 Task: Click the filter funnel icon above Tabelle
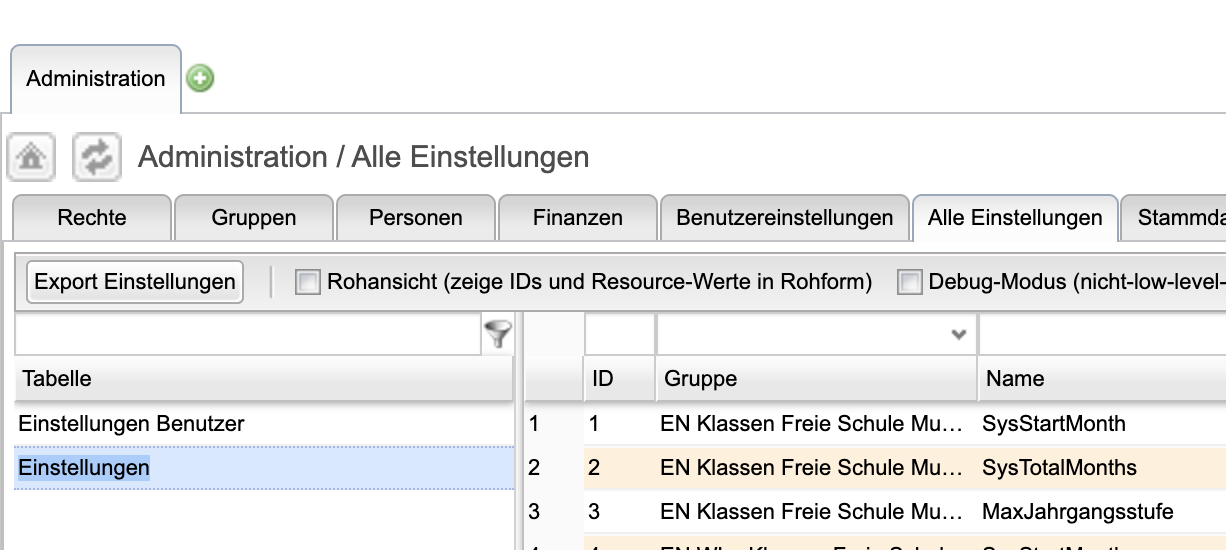(498, 334)
